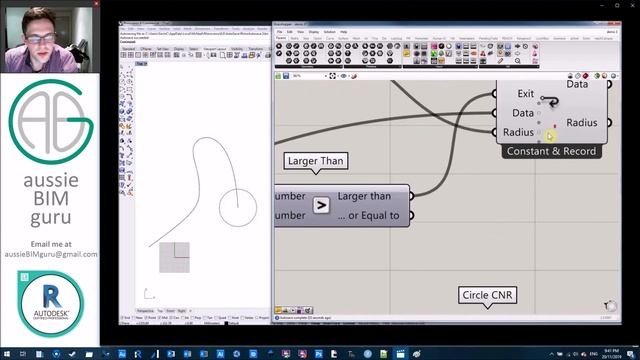Toggle Mid osnap checkbox in Rhino
The height and width of the screenshot is (360, 640).
click(x=160, y=318)
